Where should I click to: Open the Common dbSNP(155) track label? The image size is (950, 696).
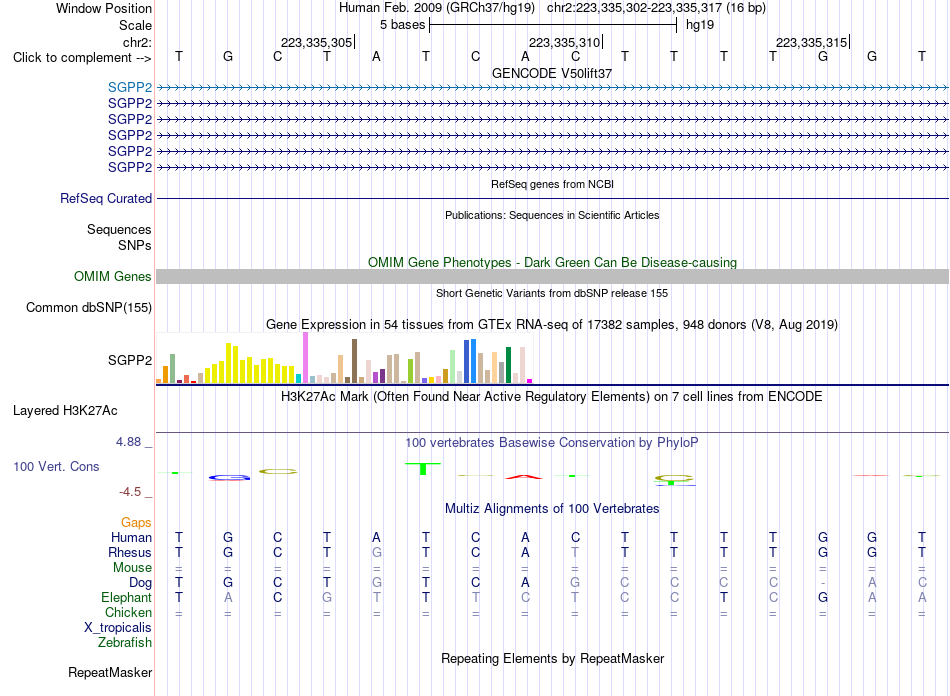pos(88,307)
